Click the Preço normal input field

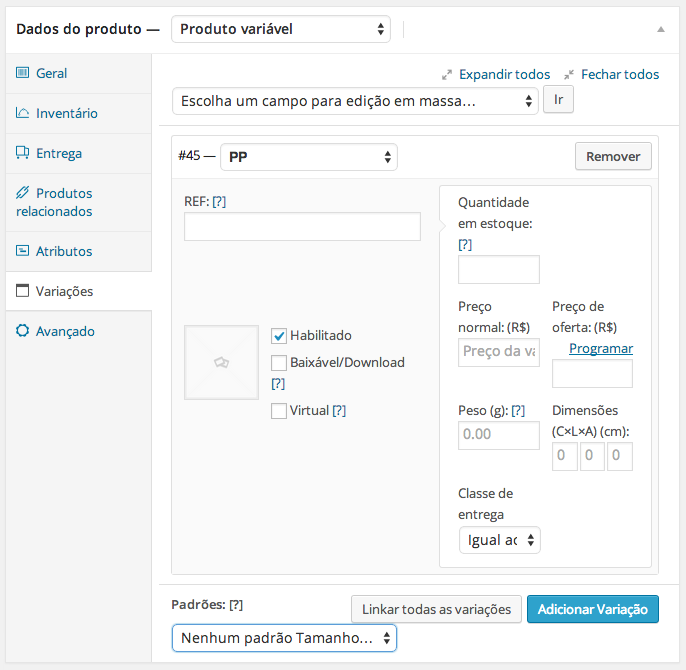pos(498,352)
